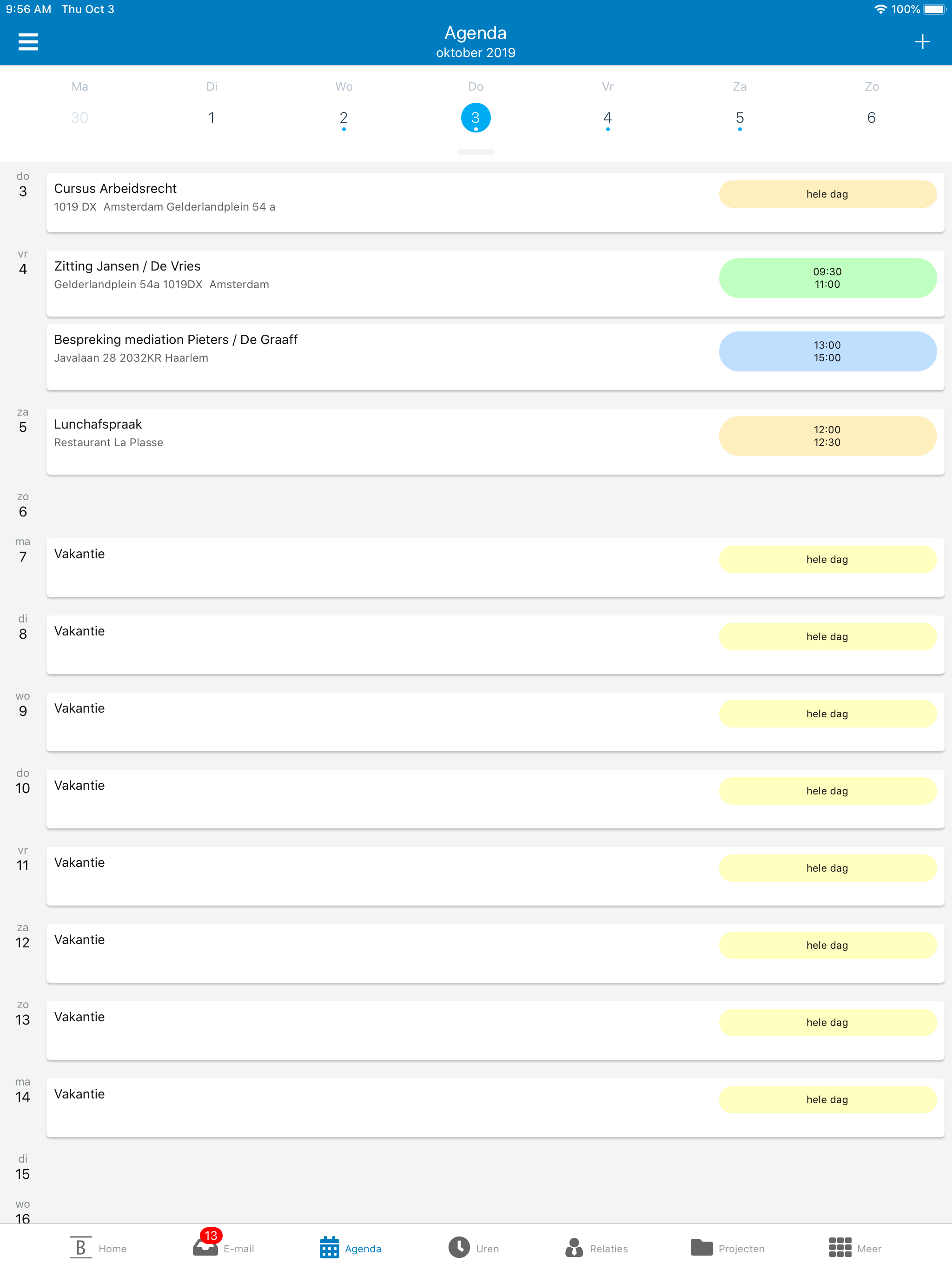
Task: Select Wednesday 2 in week strip
Action: [x=344, y=118]
